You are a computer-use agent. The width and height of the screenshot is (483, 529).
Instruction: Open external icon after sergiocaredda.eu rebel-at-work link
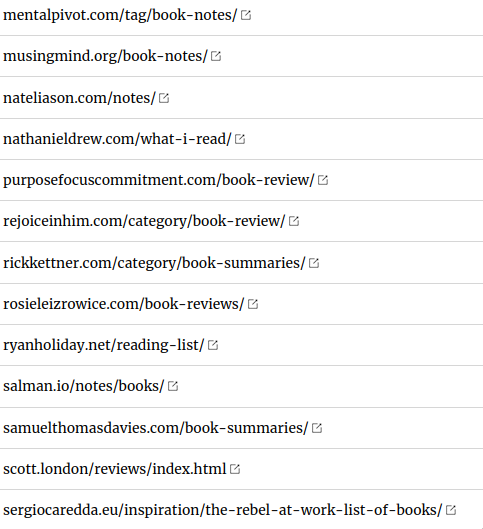pyautogui.click(x=451, y=510)
